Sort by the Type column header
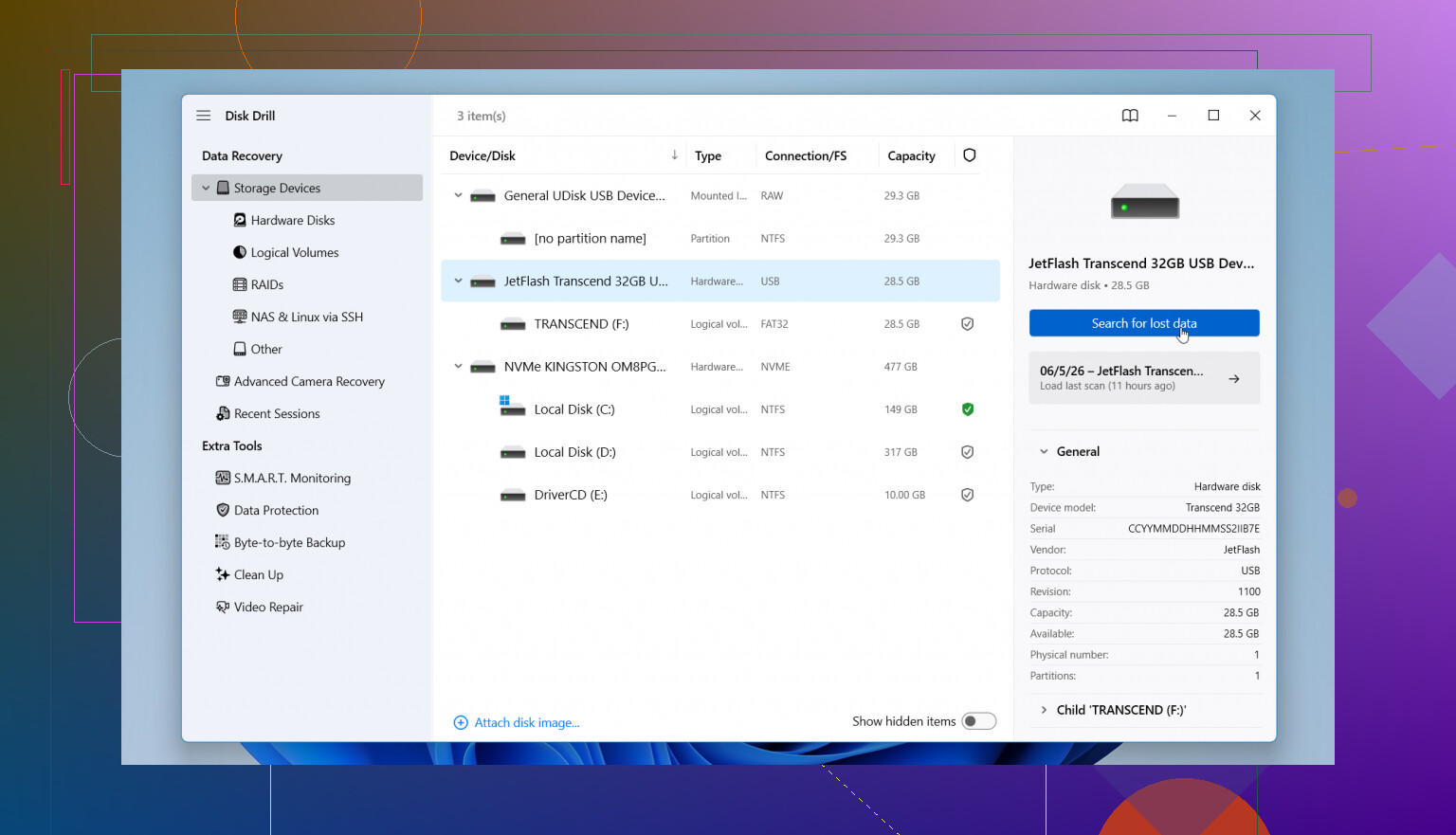The height and width of the screenshot is (835, 1456). (708, 155)
